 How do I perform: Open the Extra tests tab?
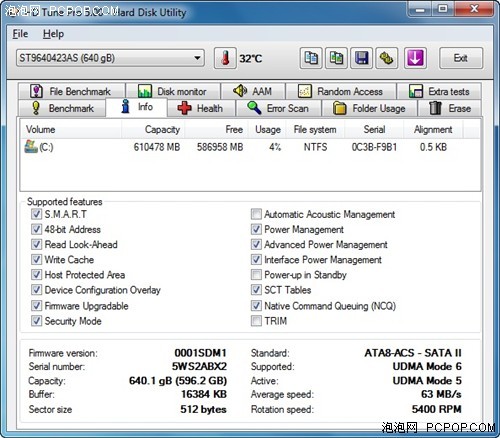[x=439, y=91]
